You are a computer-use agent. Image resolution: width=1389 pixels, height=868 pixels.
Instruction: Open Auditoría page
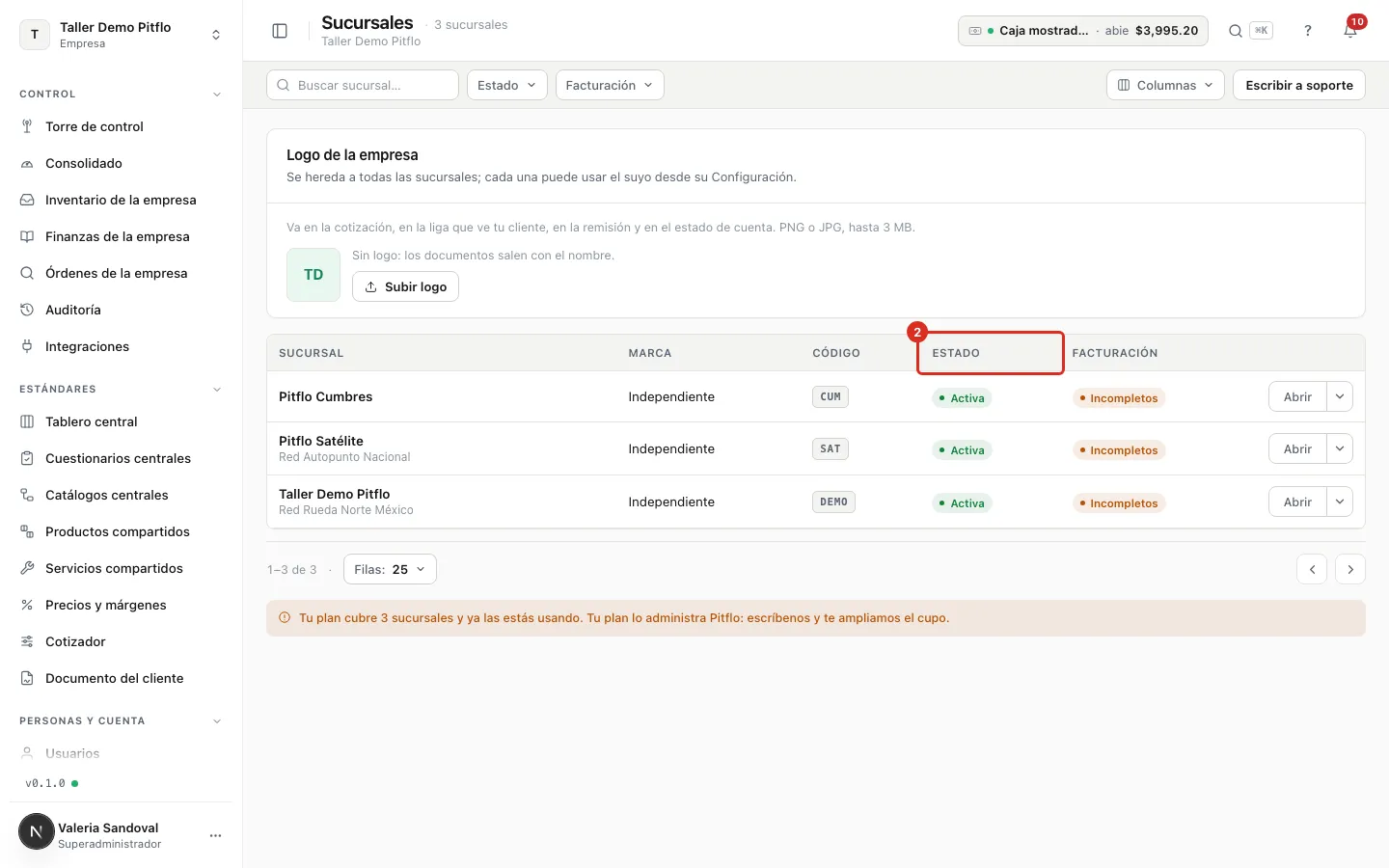[x=121, y=310]
